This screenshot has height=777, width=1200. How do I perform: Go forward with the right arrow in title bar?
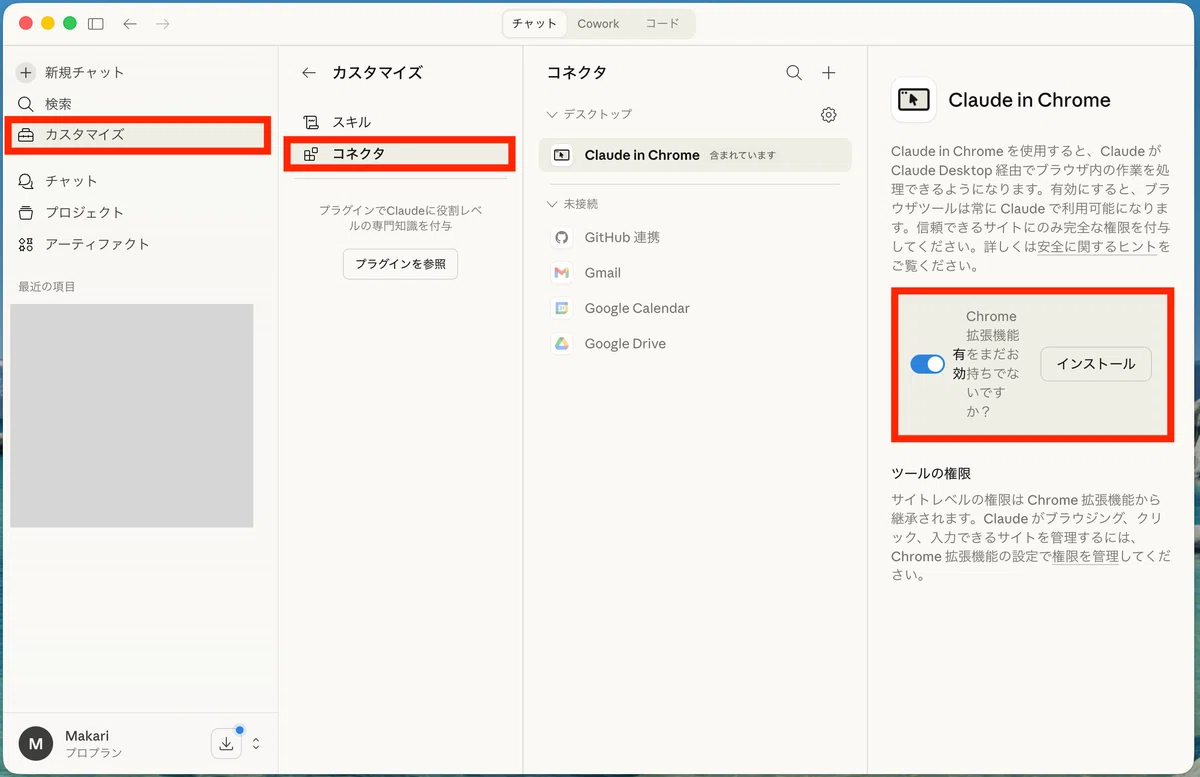coord(163,23)
